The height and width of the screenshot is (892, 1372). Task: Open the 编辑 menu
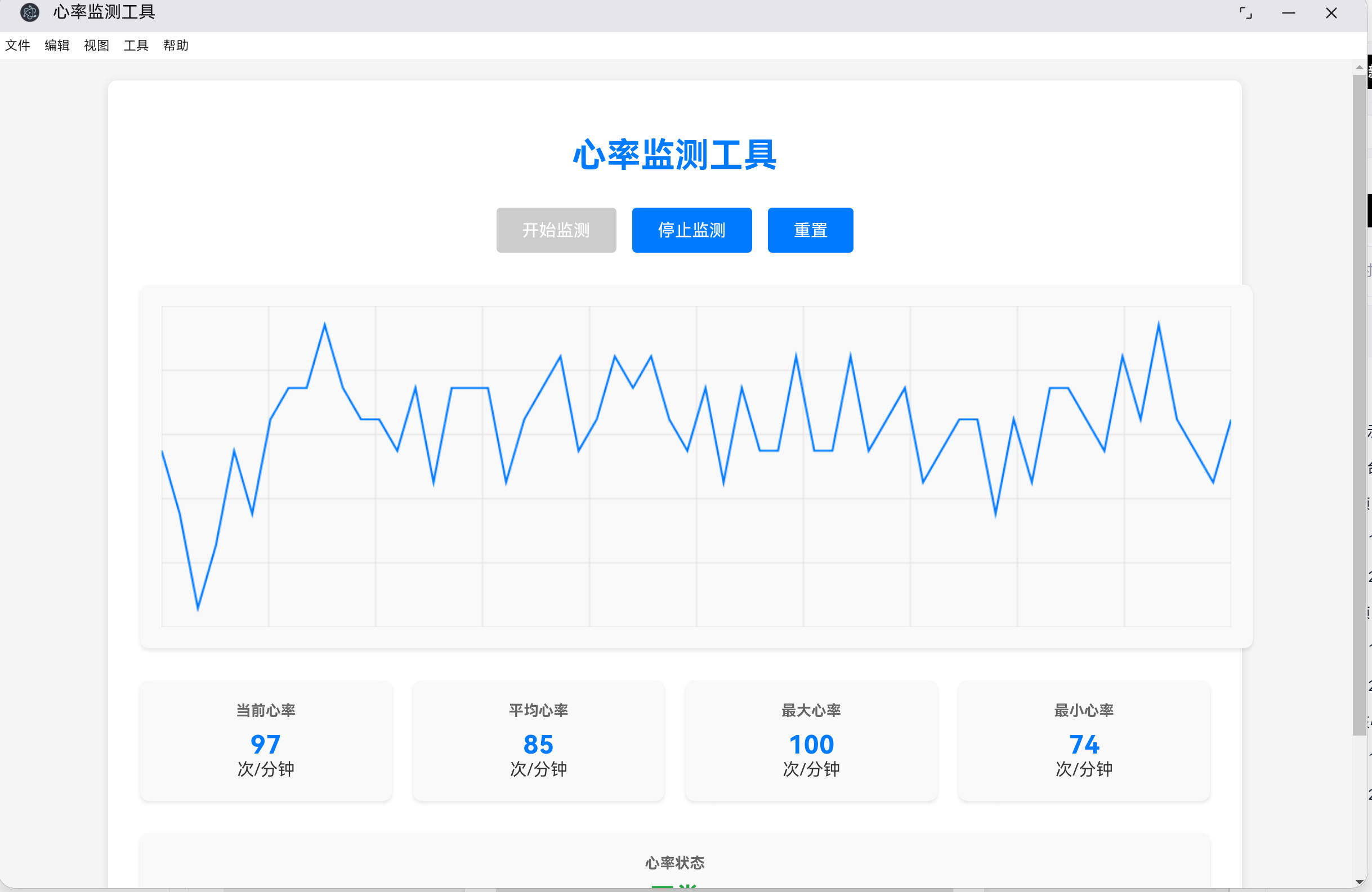[x=57, y=46]
